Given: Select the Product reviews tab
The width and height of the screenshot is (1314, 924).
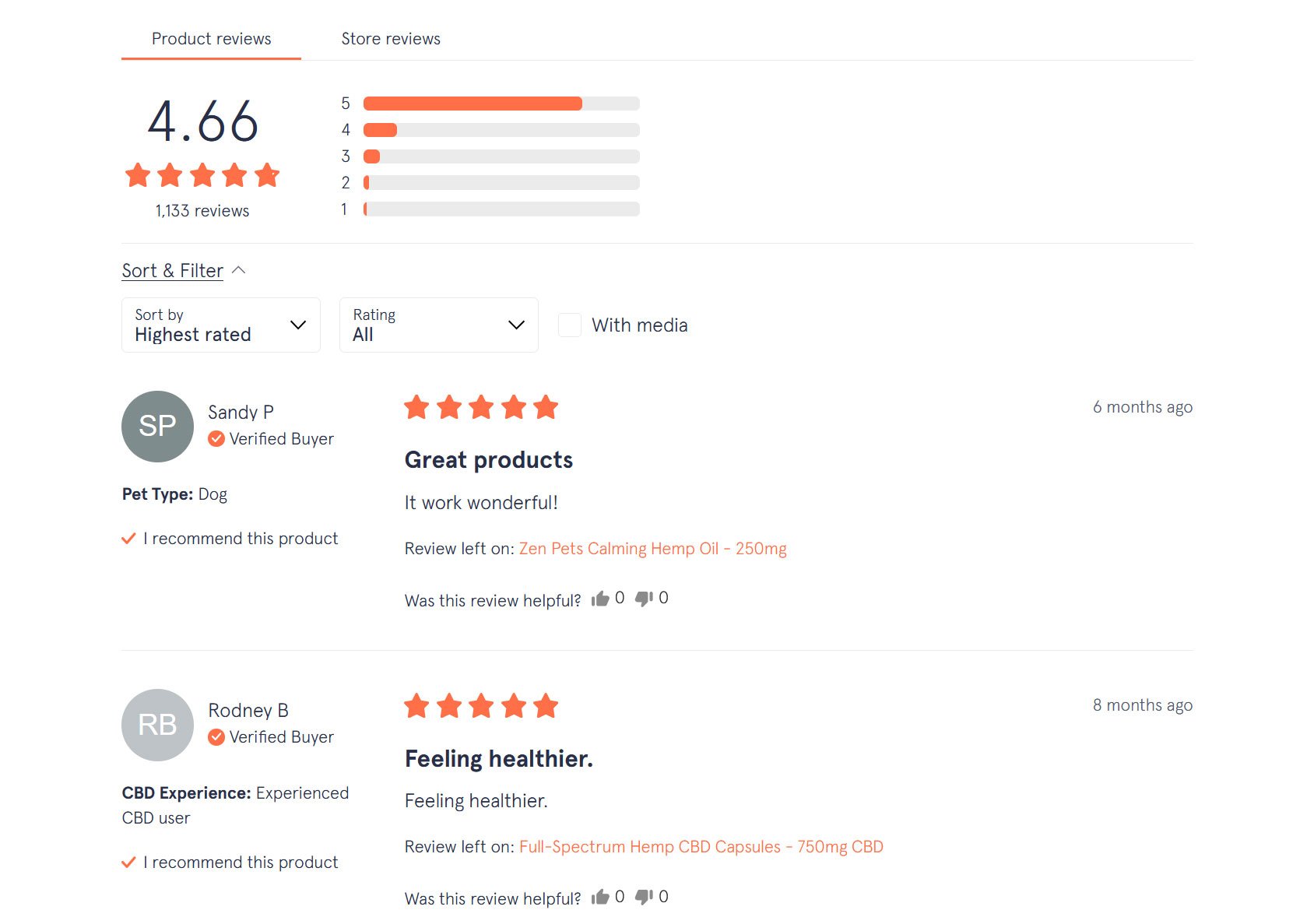Looking at the screenshot, I should [211, 39].
